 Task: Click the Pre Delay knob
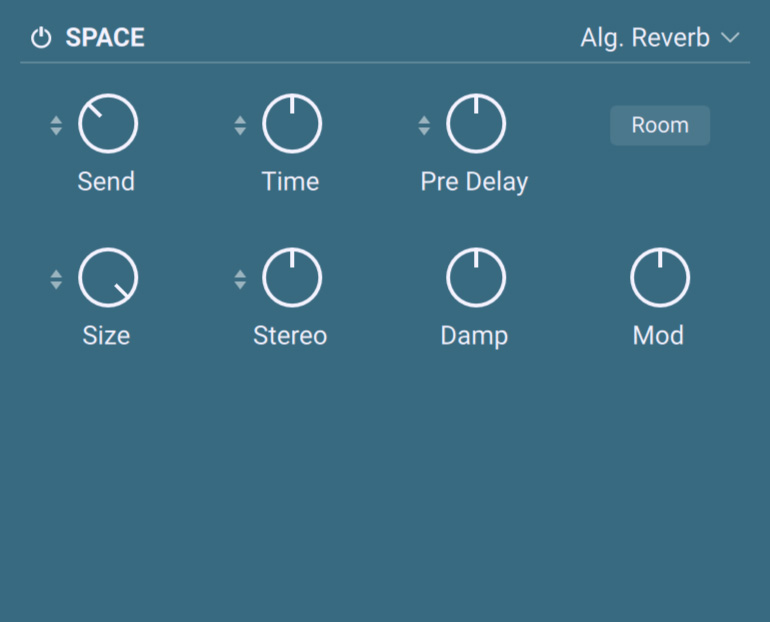click(476, 125)
